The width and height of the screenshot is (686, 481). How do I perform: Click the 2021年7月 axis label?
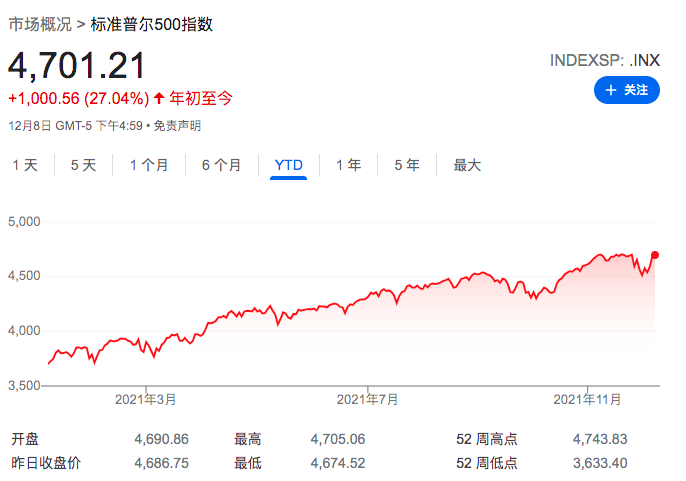pyautogui.click(x=368, y=399)
